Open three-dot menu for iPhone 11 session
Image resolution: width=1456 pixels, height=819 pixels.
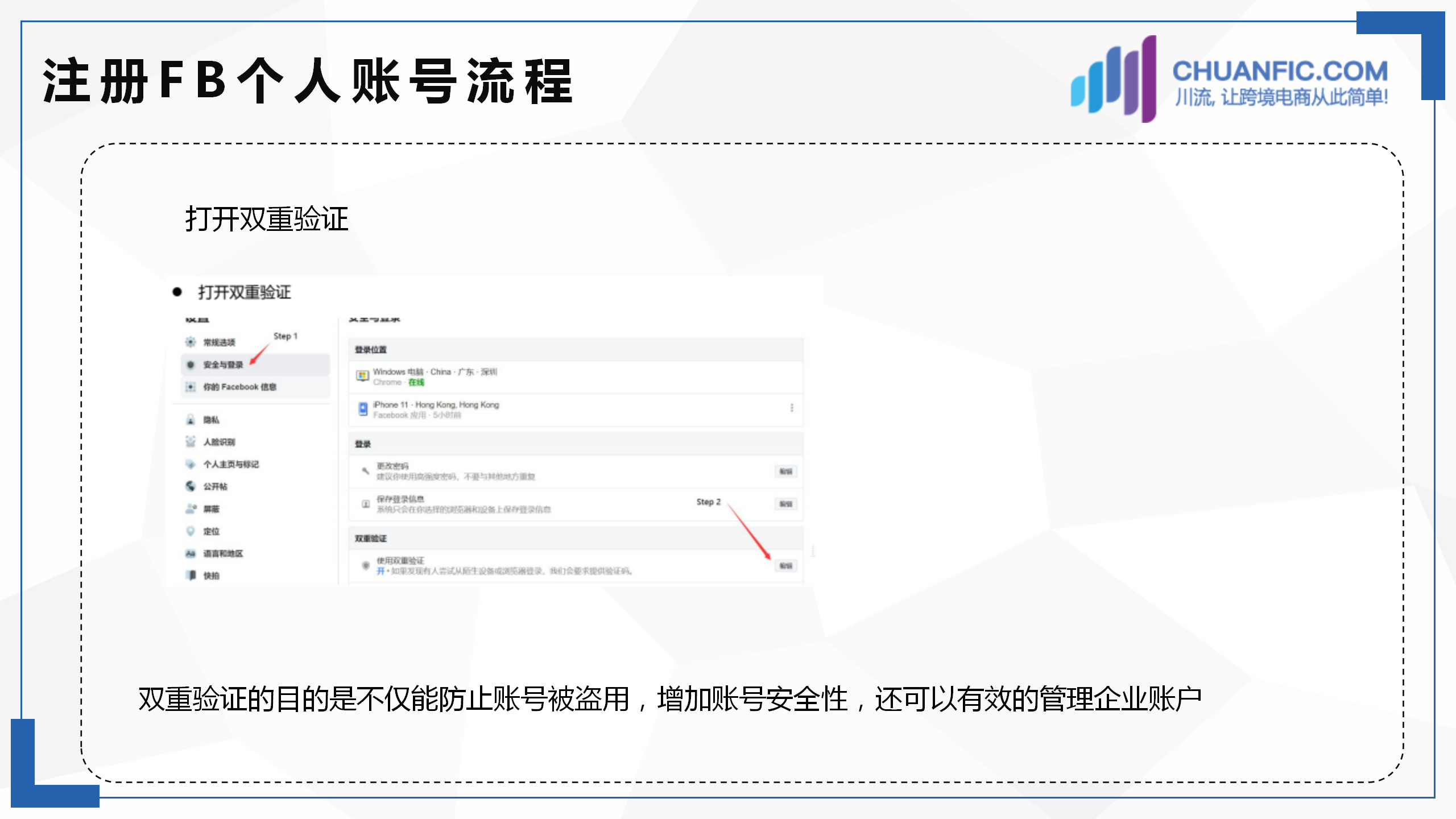tap(792, 408)
